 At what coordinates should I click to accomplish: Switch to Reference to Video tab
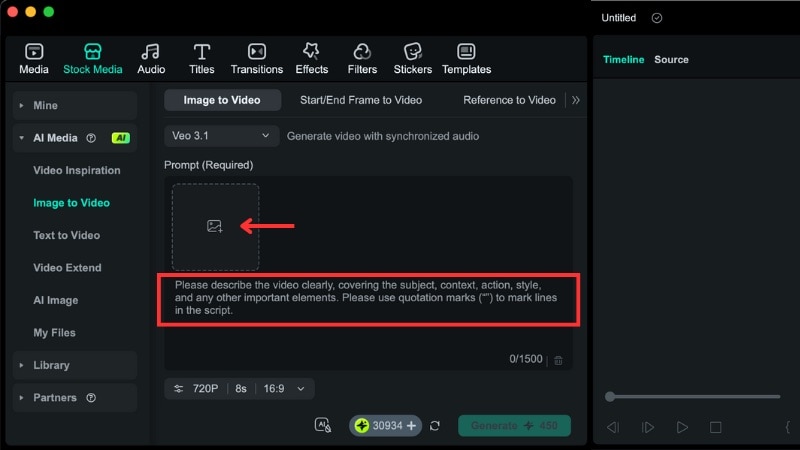(509, 100)
